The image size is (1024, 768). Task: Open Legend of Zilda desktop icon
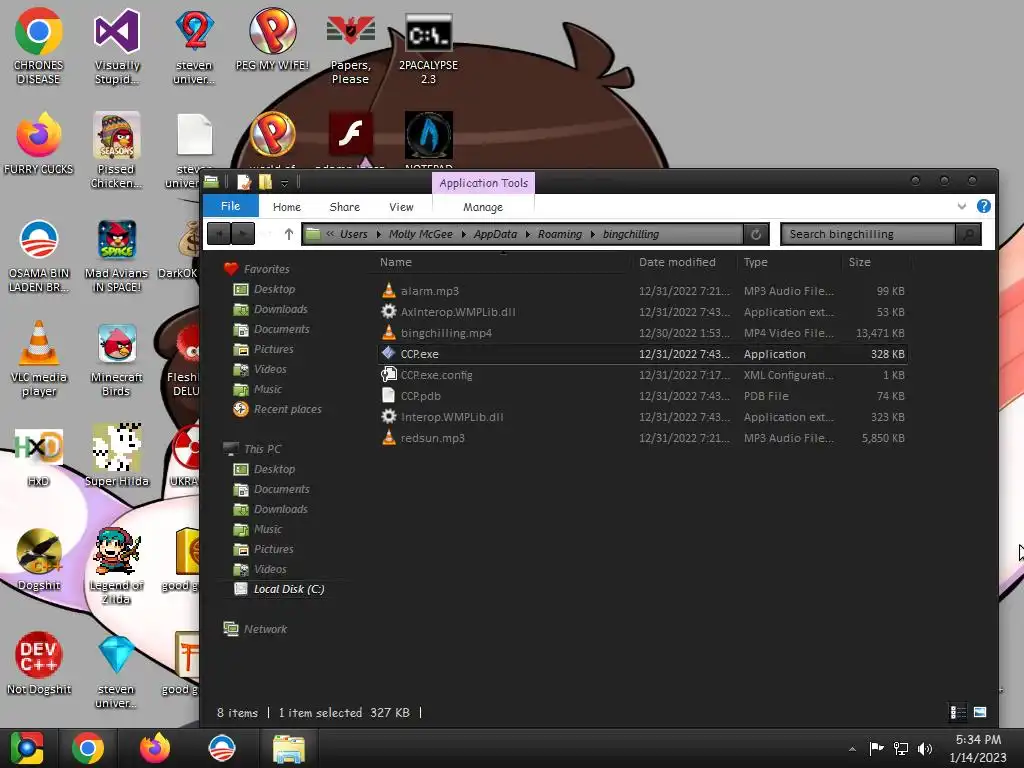coord(116,566)
